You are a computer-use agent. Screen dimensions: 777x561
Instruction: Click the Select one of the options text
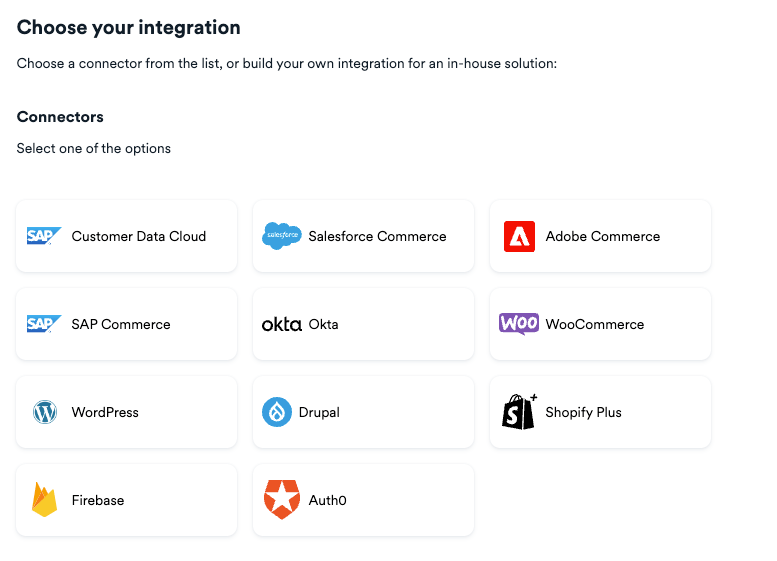click(94, 148)
